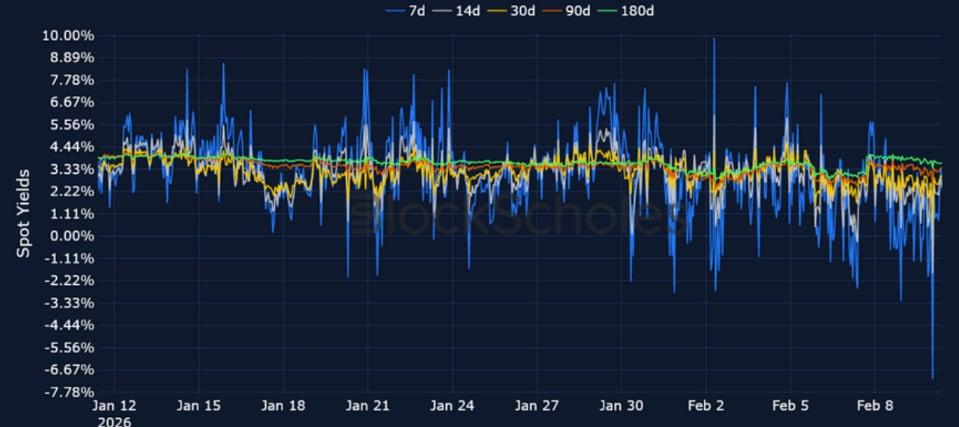Click the 2.22% y-axis label
Viewport: 959px width, 427px height.
72,191
